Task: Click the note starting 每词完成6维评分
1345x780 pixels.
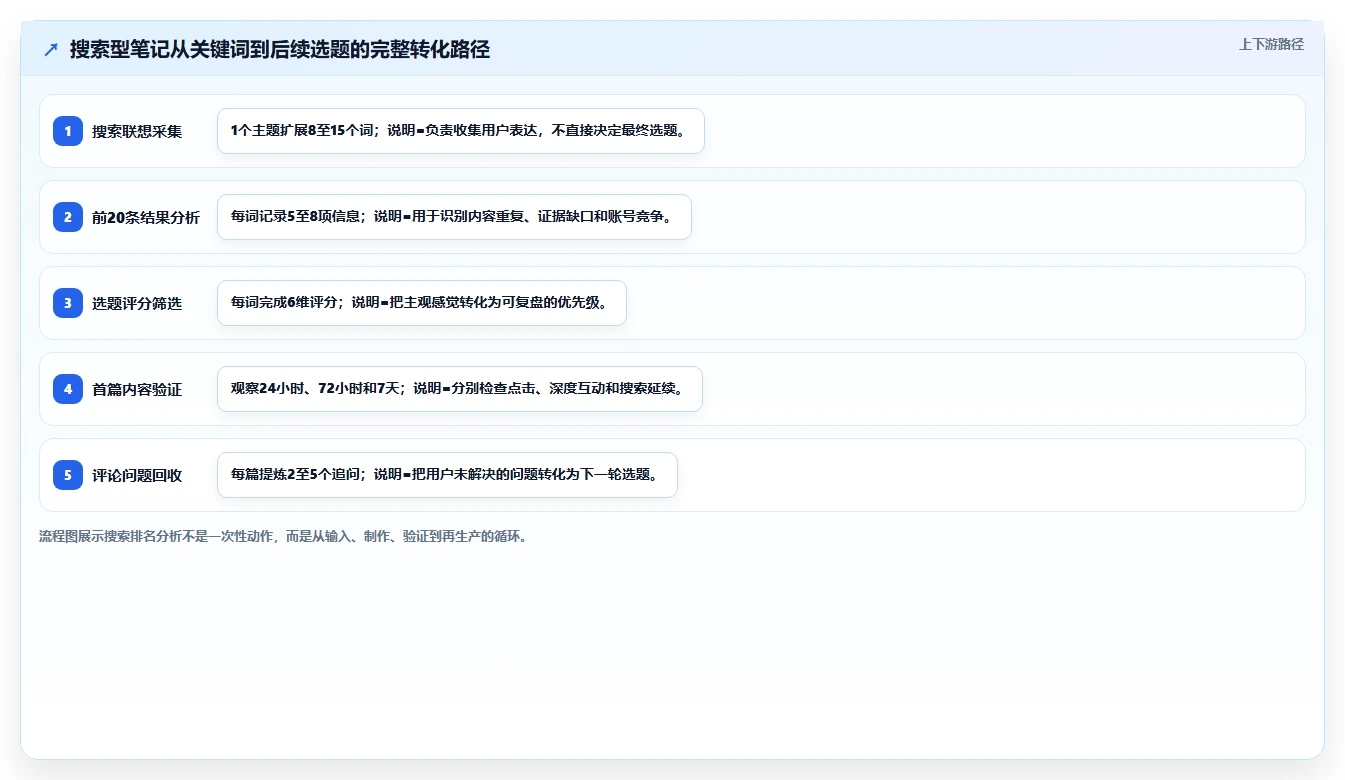Action: tap(422, 303)
